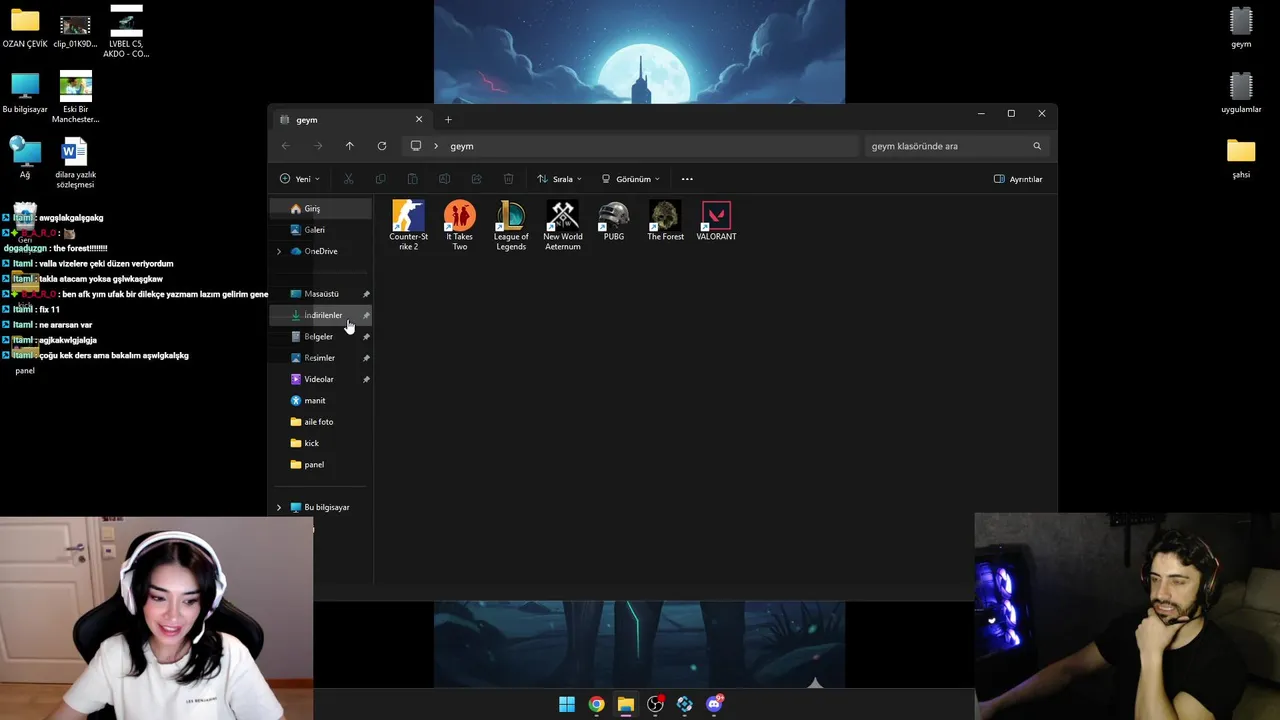Close the geym tab
1280x720 pixels.
pyautogui.click(x=419, y=120)
